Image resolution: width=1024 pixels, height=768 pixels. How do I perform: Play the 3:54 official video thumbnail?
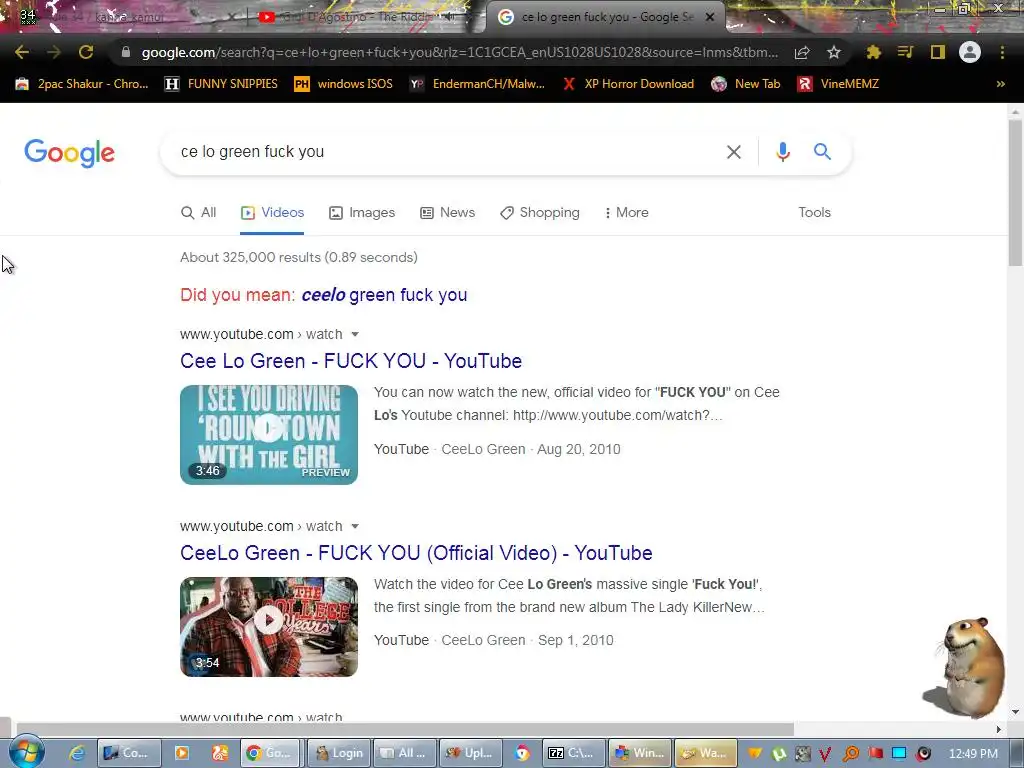point(269,627)
